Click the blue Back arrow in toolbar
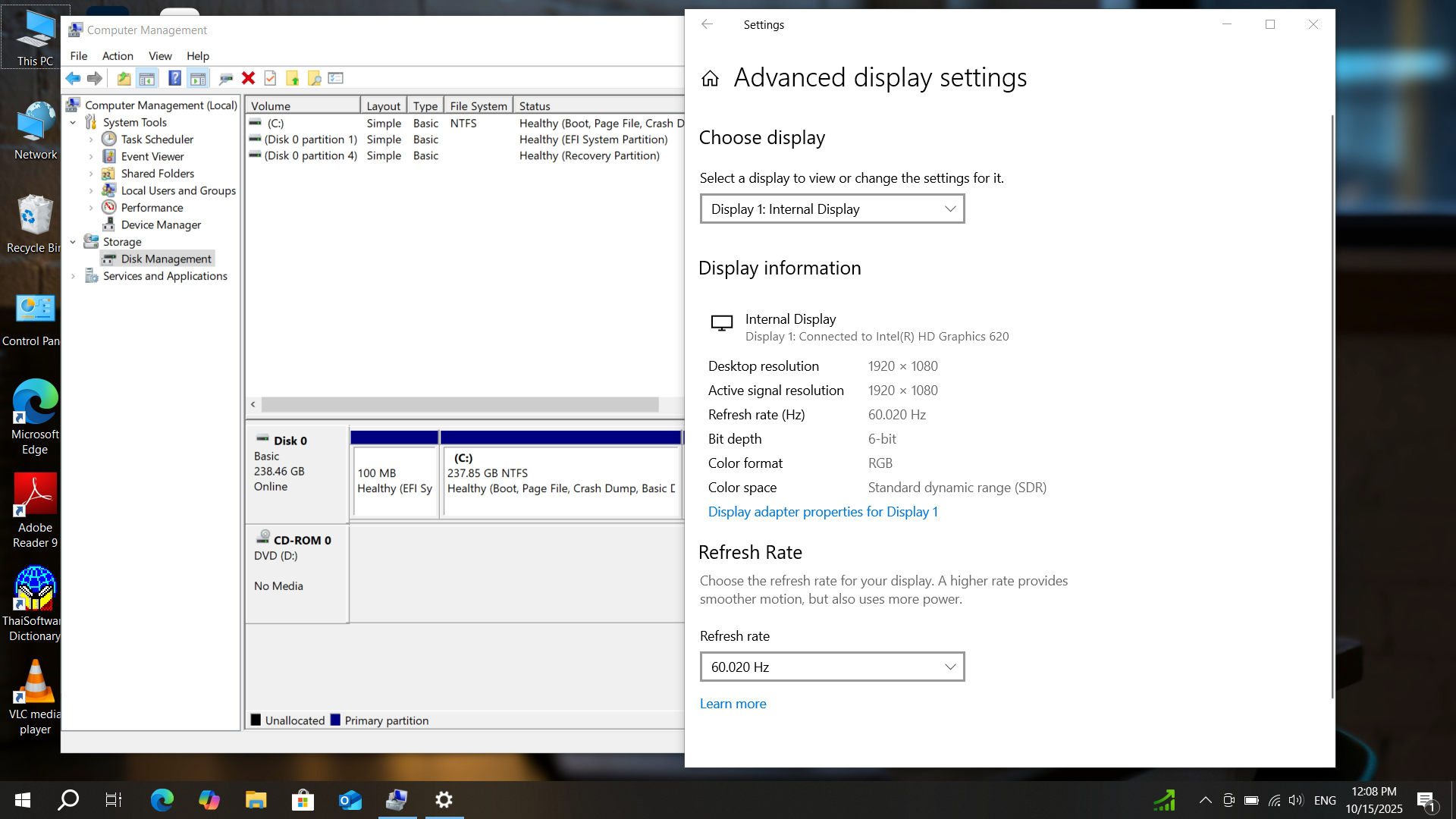Viewport: 1456px width, 819px height. (x=73, y=78)
